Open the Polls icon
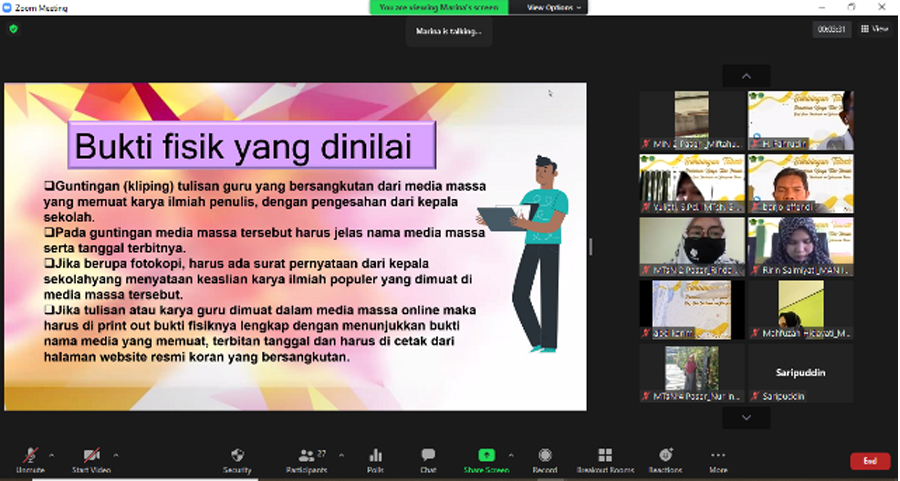 [375, 456]
